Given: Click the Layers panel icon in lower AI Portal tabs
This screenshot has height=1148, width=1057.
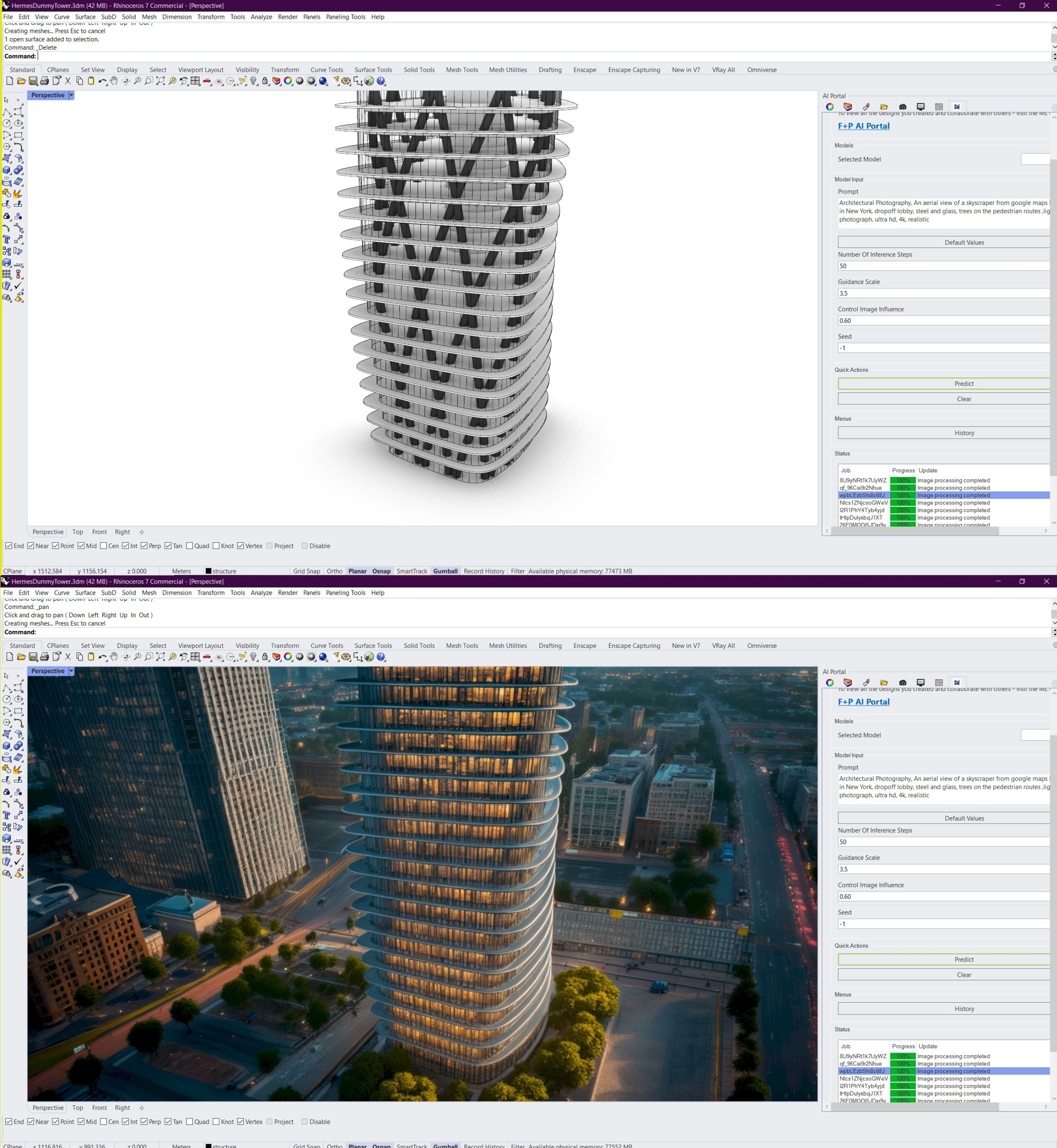Looking at the screenshot, I should (x=848, y=682).
